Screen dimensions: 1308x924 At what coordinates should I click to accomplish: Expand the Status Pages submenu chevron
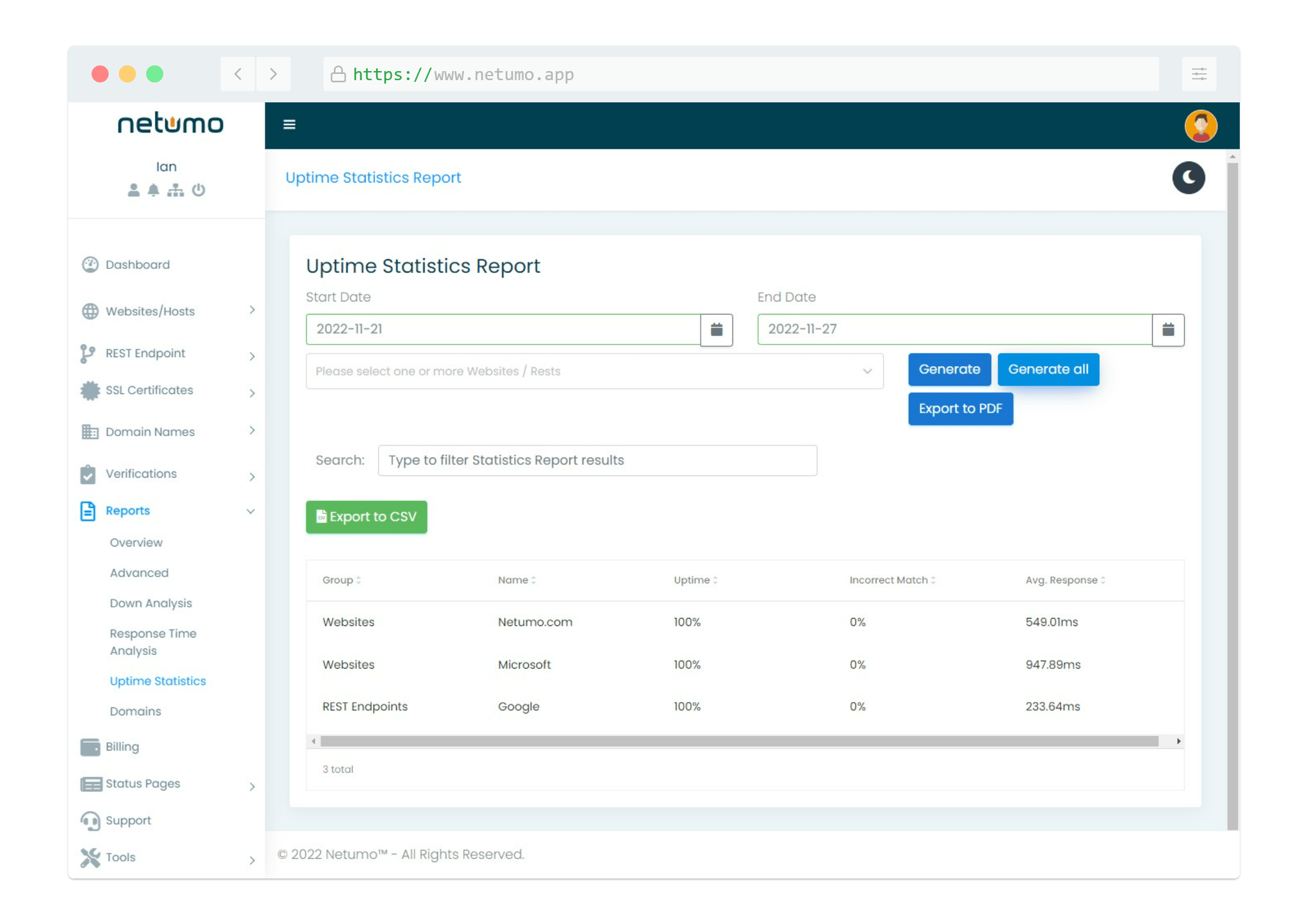tap(252, 788)
